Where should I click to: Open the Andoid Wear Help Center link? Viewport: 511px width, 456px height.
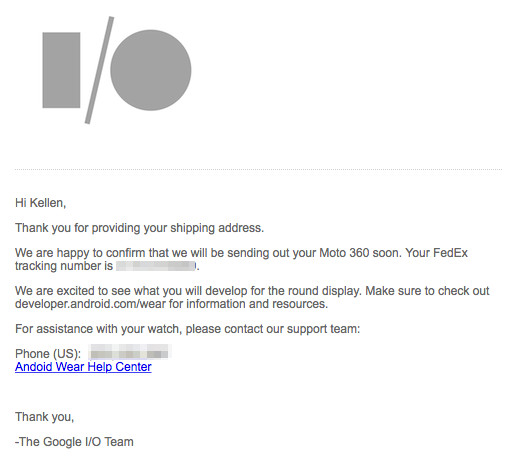[83, 367]
